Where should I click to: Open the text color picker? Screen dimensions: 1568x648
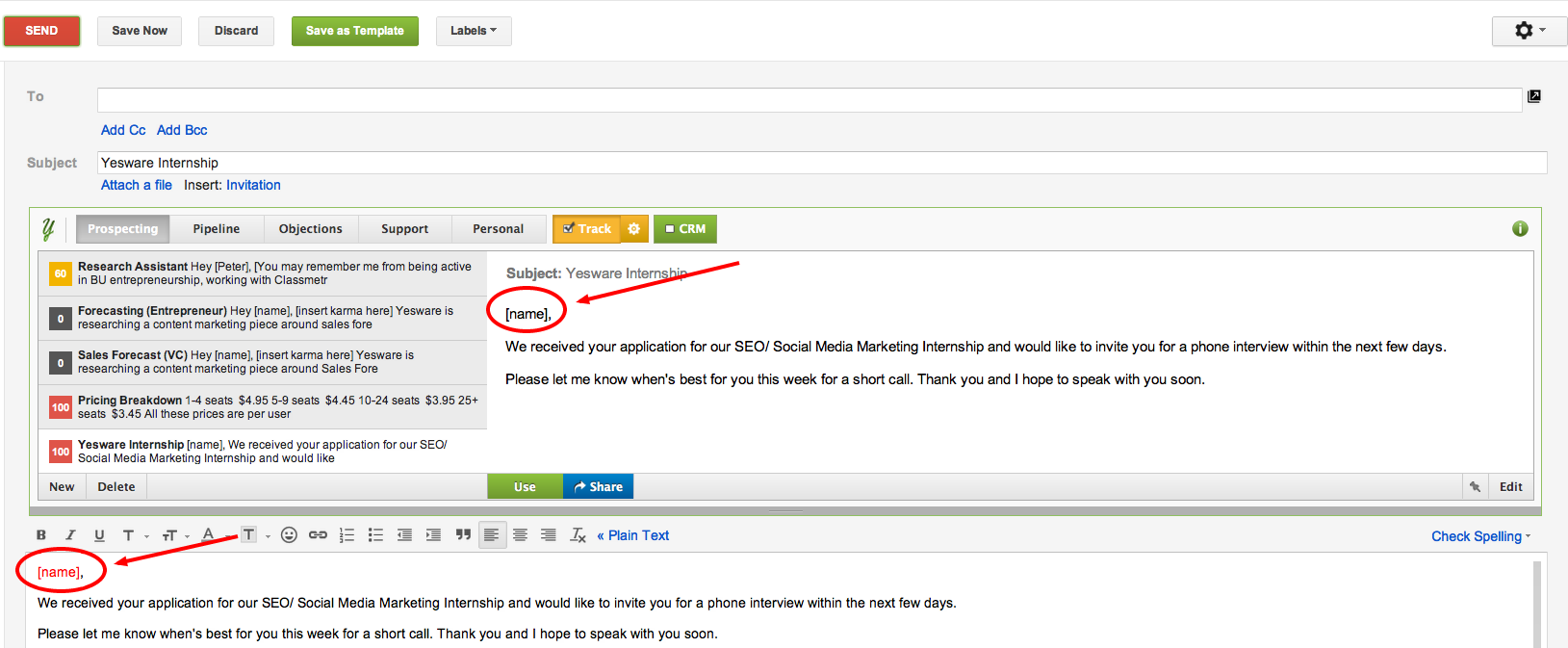click(x=214, y=535)
